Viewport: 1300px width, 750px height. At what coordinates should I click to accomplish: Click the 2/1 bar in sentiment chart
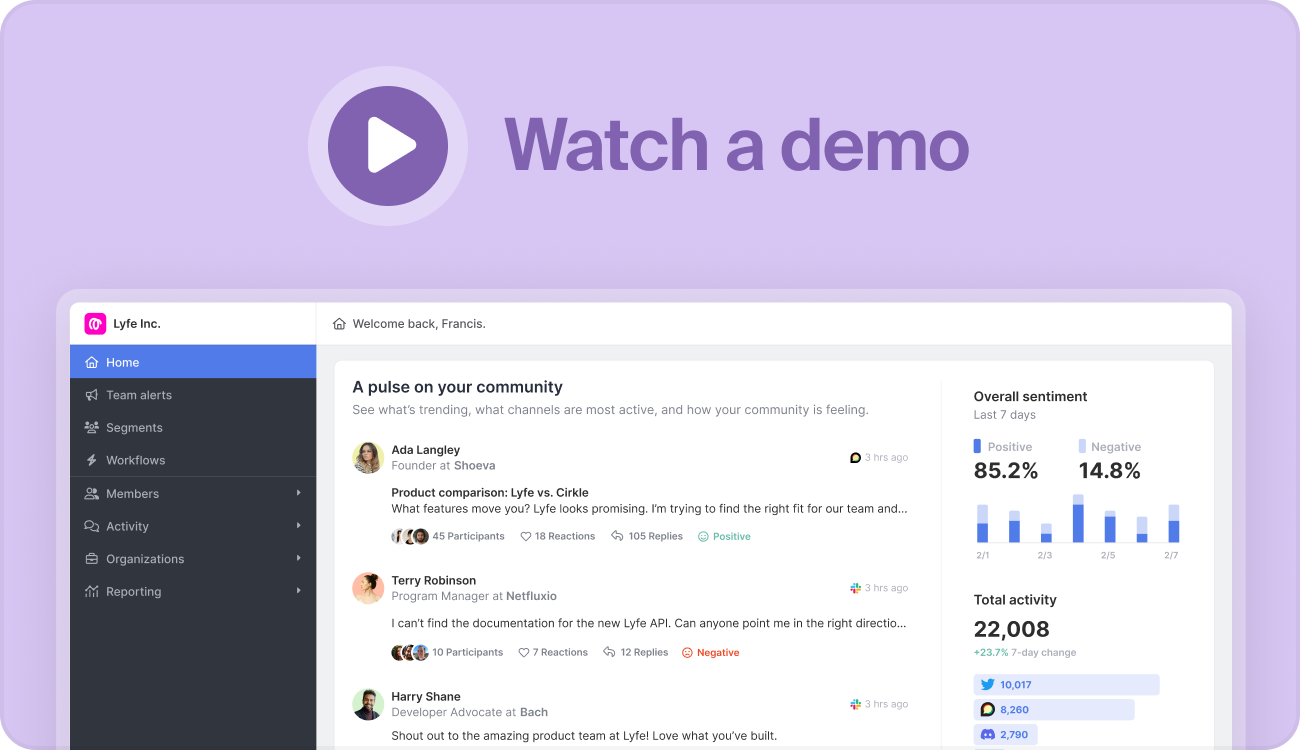pos(982,524)
